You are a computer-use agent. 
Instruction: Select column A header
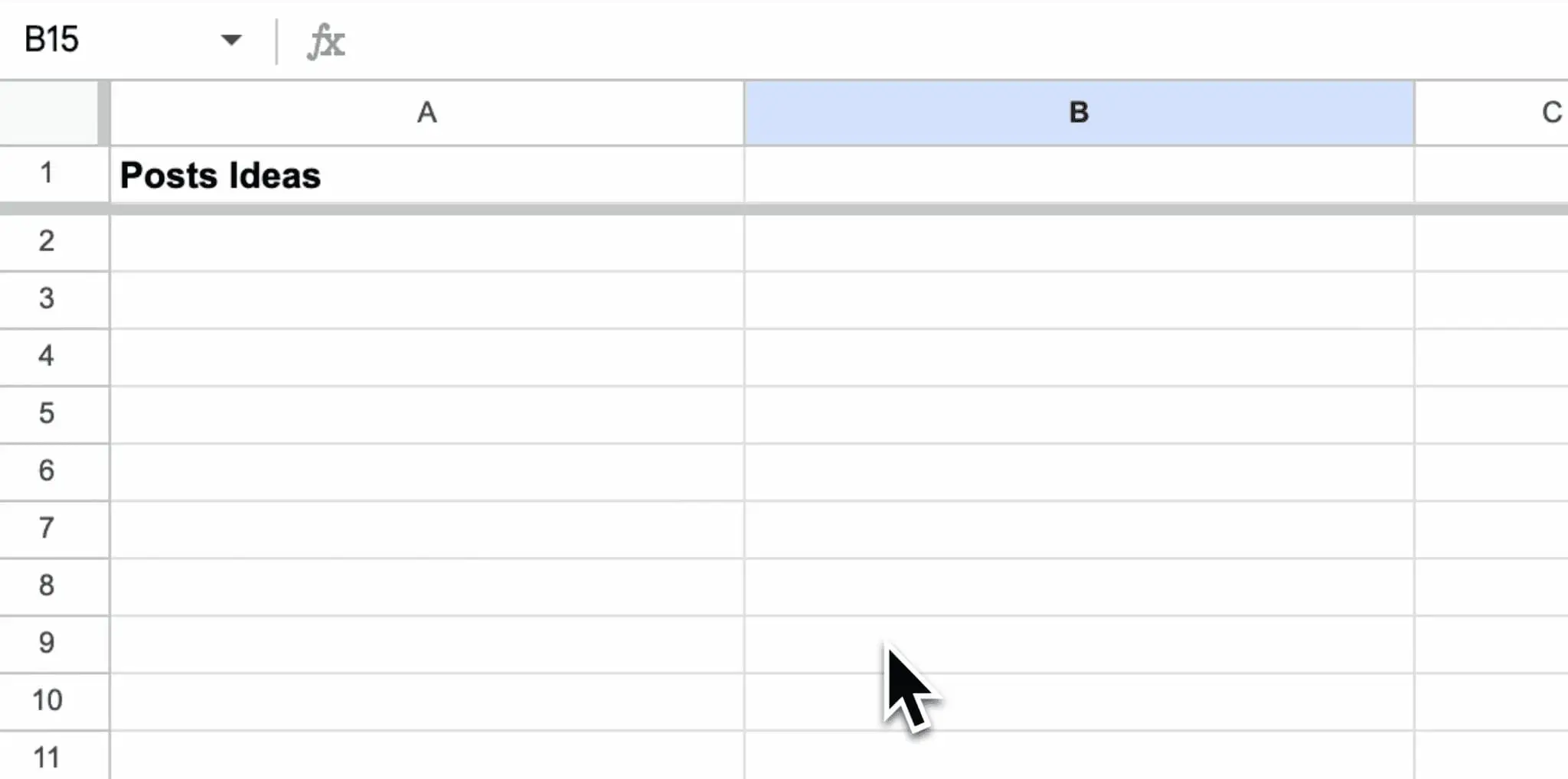426,113
